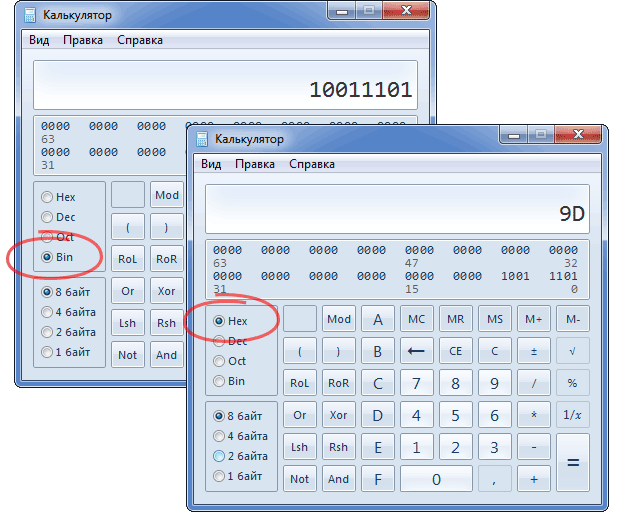Open Правка menu in front calculator
The height and width of the screenshot is (512, 617).
[255, 164]
